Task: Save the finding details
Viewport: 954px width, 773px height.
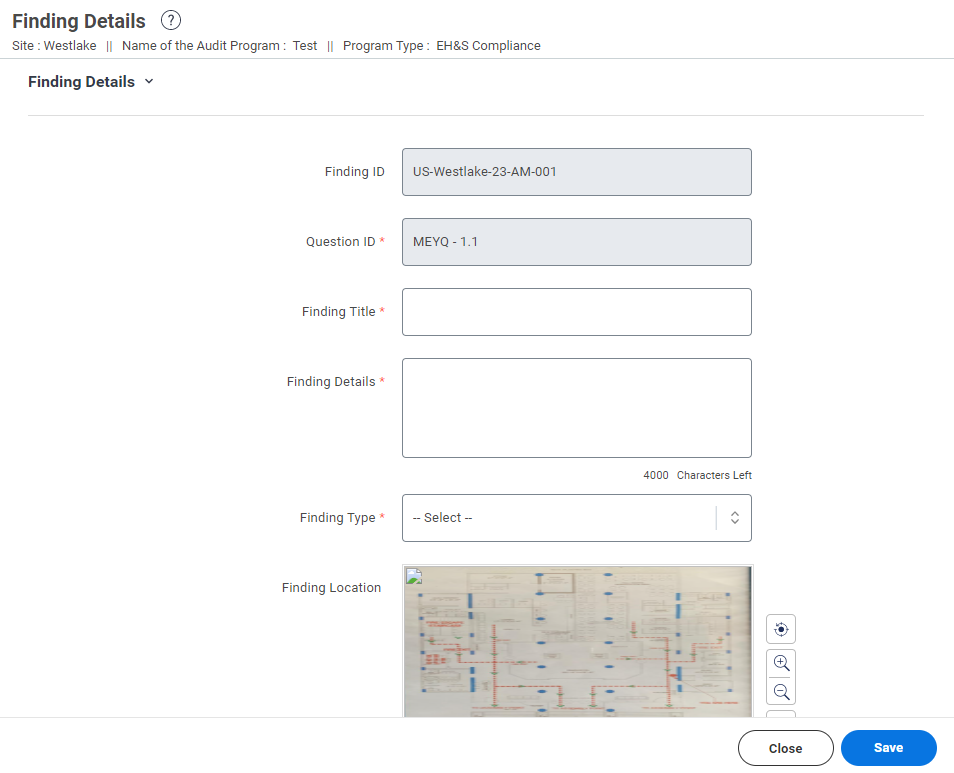Action: 888,748
